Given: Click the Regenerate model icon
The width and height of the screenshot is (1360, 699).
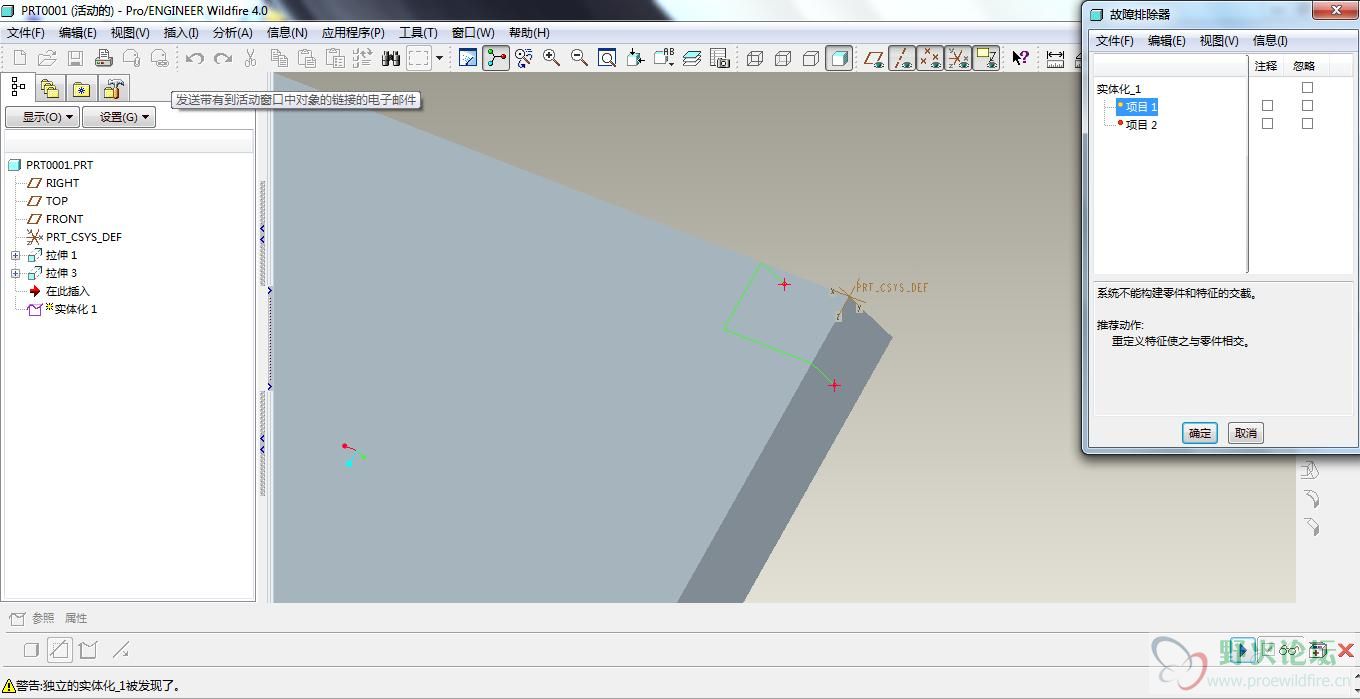Looking at the screenshot, I should point(362,59).
